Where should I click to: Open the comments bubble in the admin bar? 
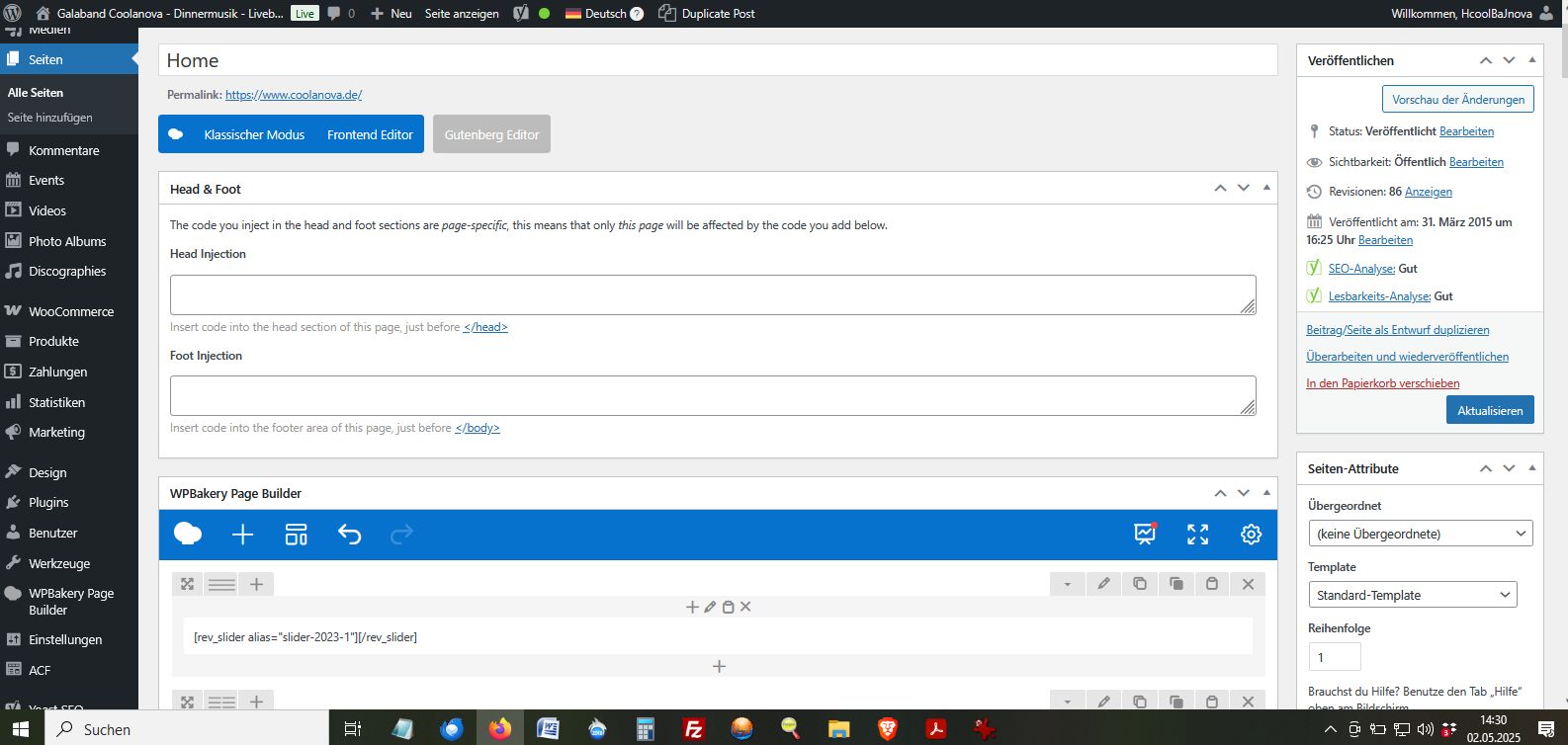click(x=340, y=14)
